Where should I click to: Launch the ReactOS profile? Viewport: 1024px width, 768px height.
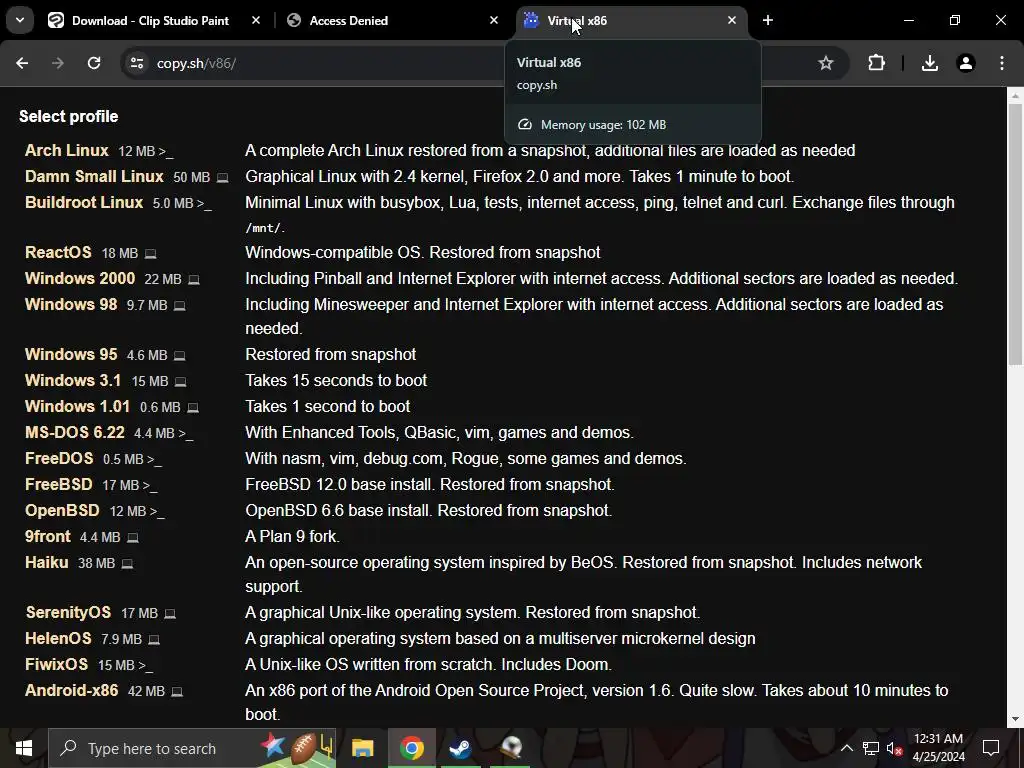coord(58,252)
